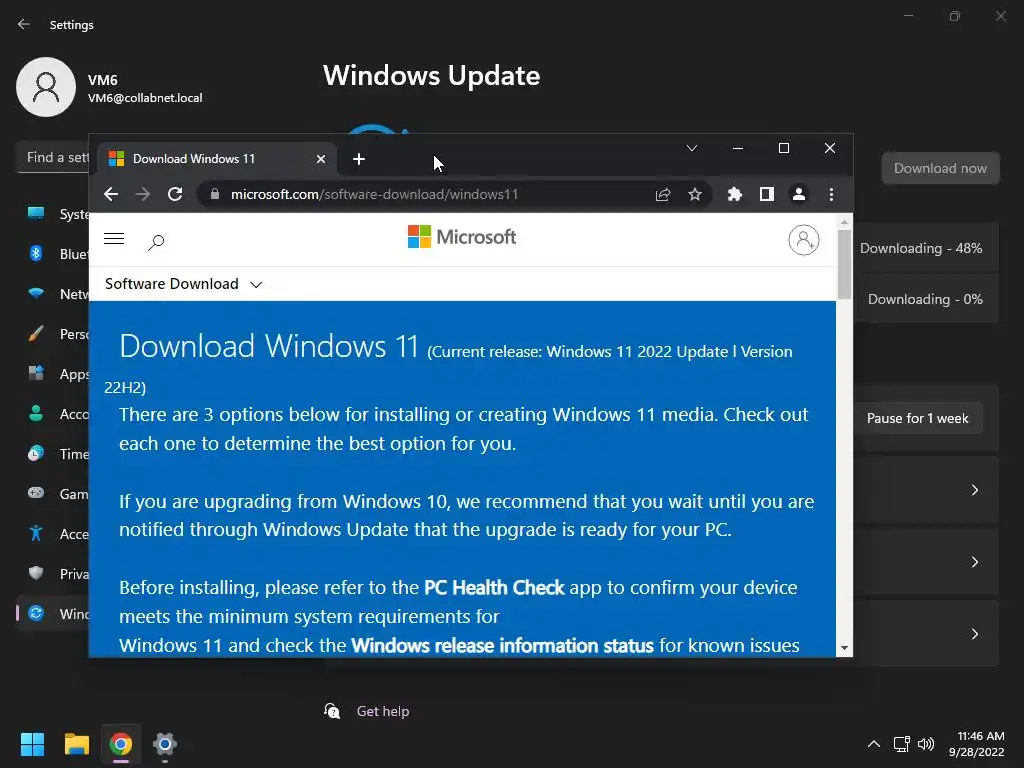The image size is (1024, 768).
Task: Click Get help chat icon
Action: pyautogui.click(x=332, y=711)
